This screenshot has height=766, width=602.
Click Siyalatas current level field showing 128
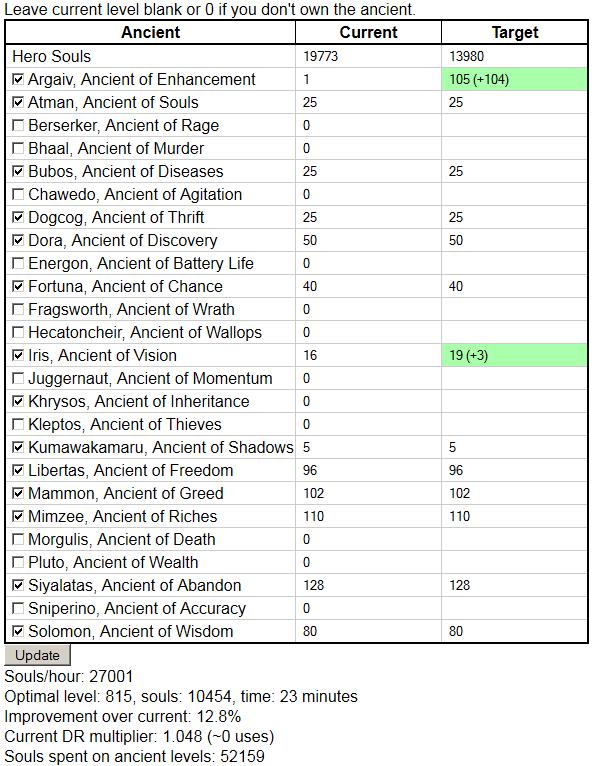368,585
